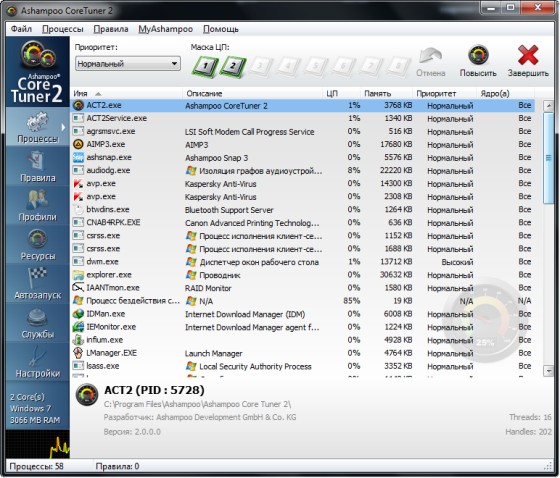Open the Правила sidebar section

coord(38,166)
